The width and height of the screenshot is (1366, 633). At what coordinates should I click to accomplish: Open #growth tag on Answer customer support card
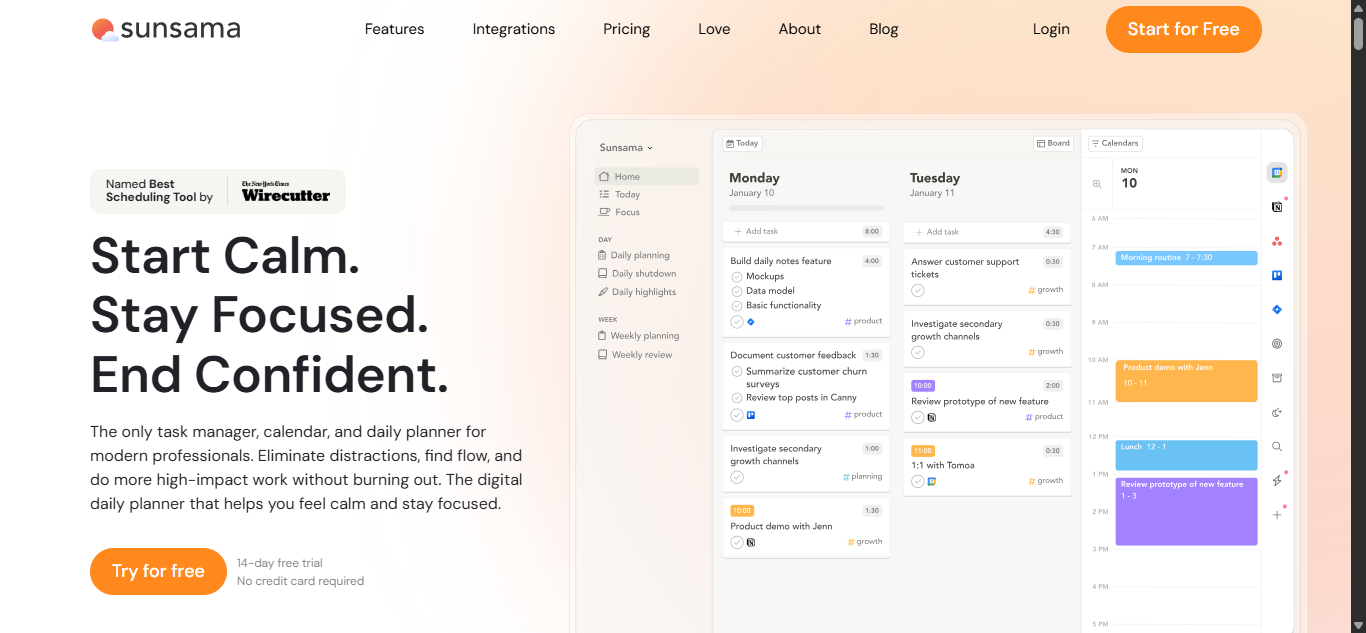point(1046,290)
